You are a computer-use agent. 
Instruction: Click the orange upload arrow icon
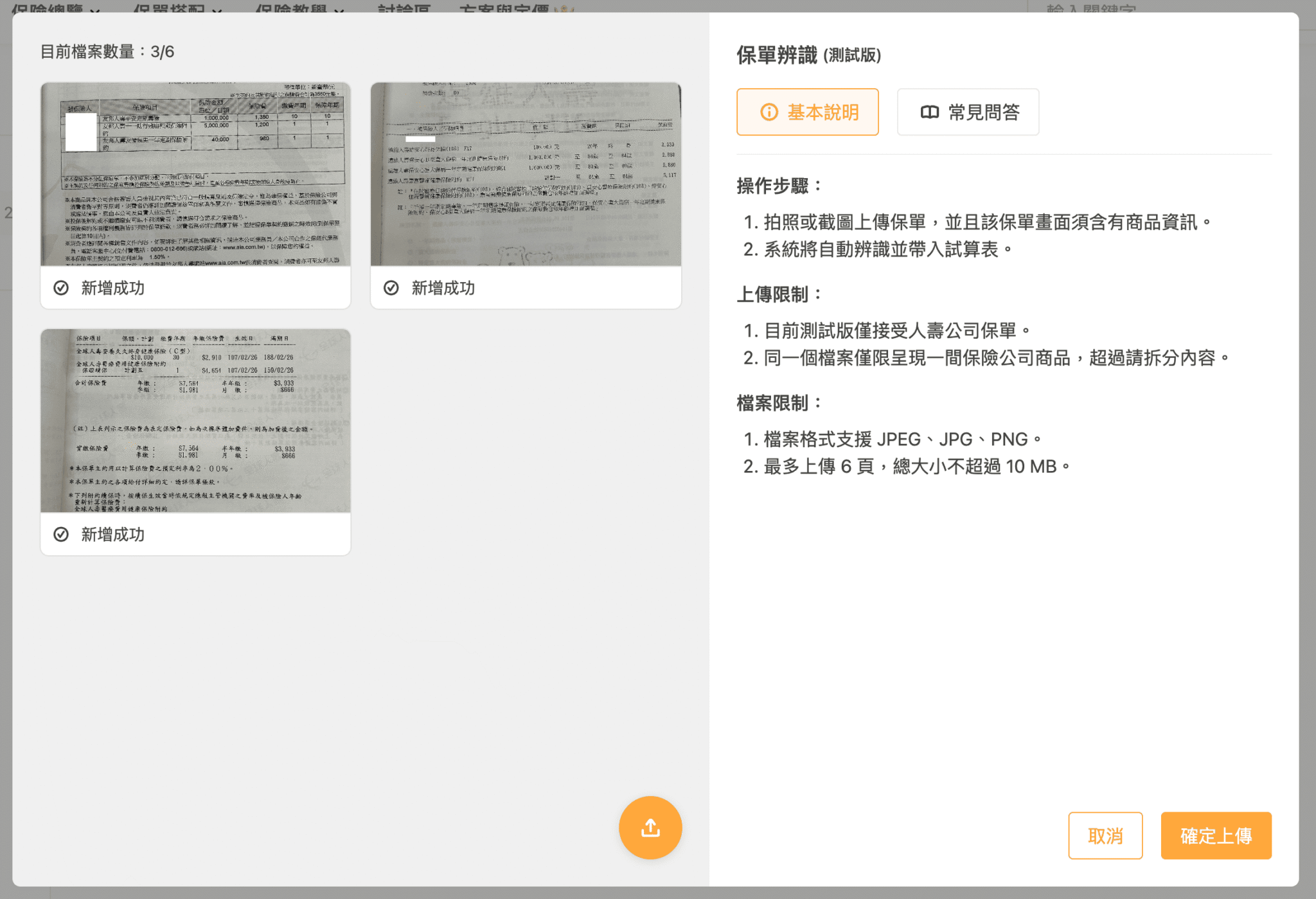pos(650,828)
